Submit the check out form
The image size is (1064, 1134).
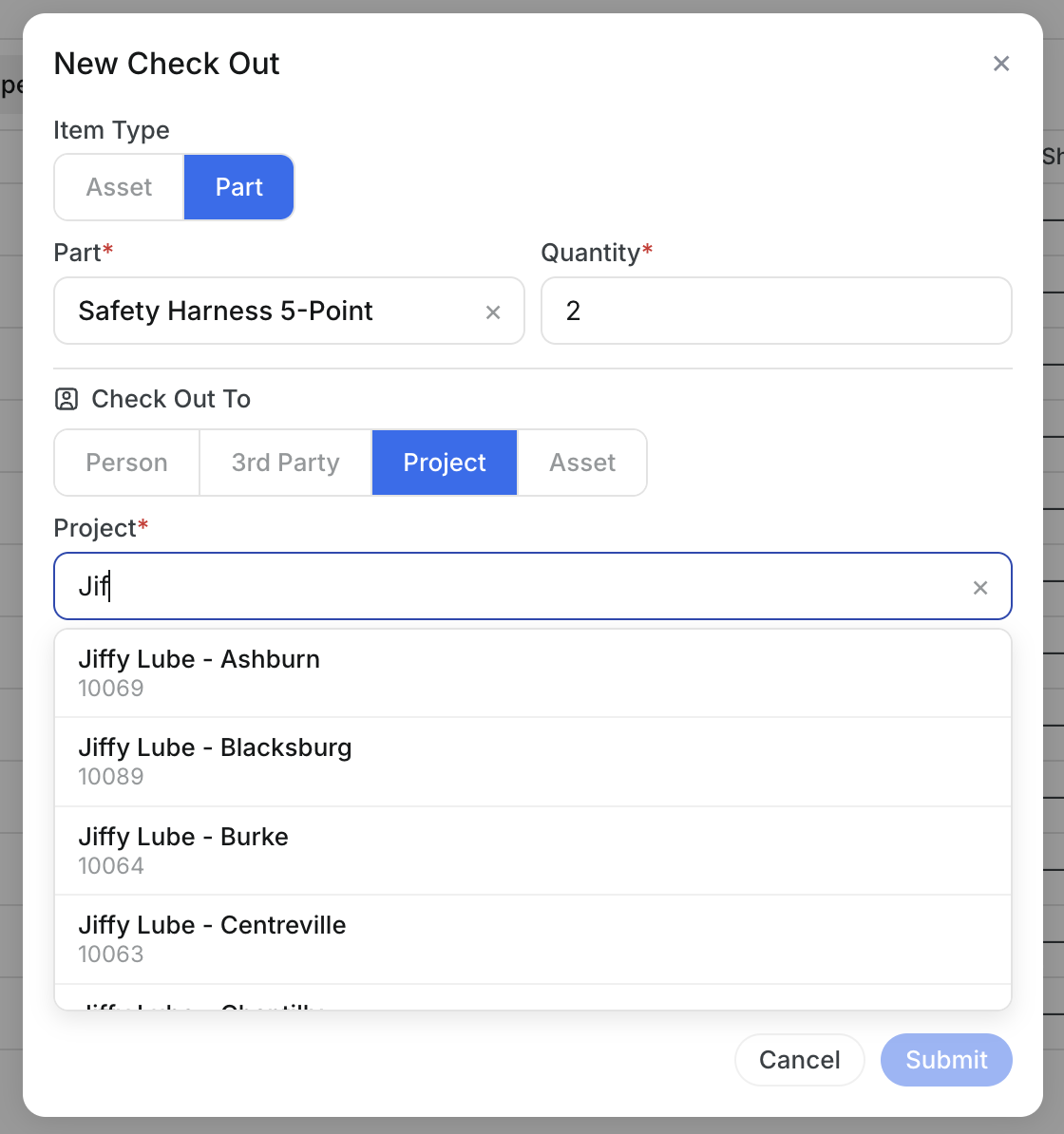[945, 1060]
